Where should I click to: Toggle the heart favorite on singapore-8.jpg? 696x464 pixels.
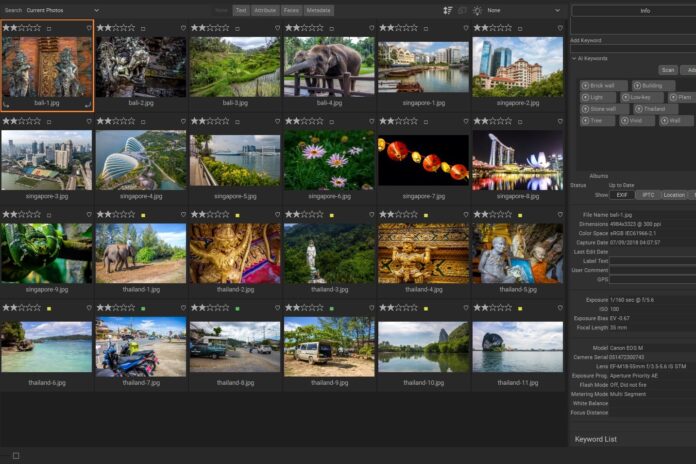(560, 122)
